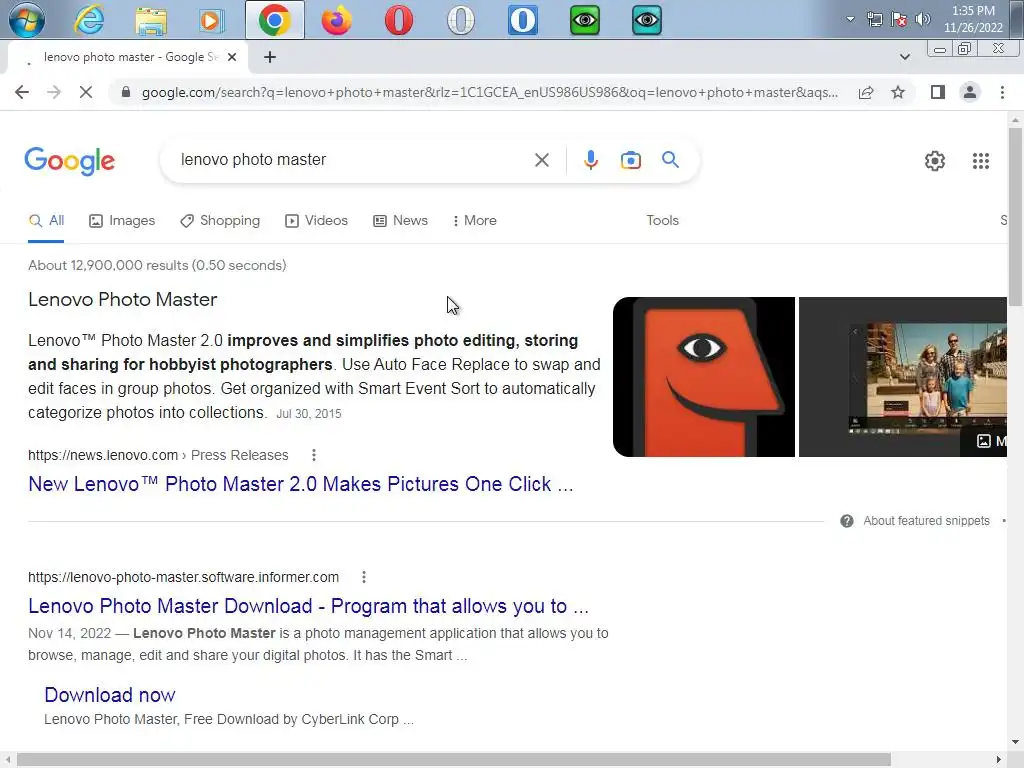
Task: Open Lenovo Photo Master Download result
Action: coord(308,606)
